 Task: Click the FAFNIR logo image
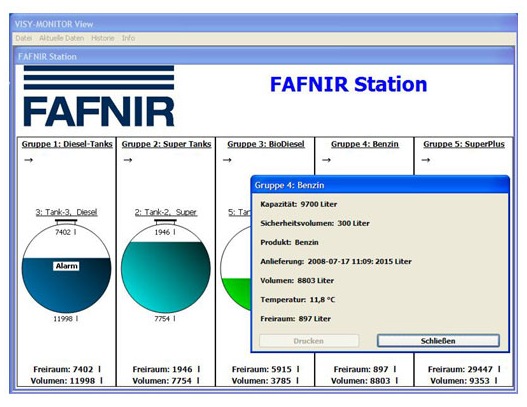tap(99, 96)
